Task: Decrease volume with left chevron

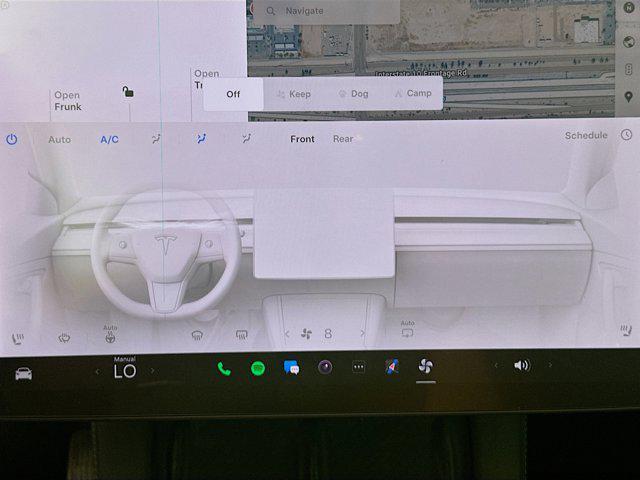Action: 496,365
